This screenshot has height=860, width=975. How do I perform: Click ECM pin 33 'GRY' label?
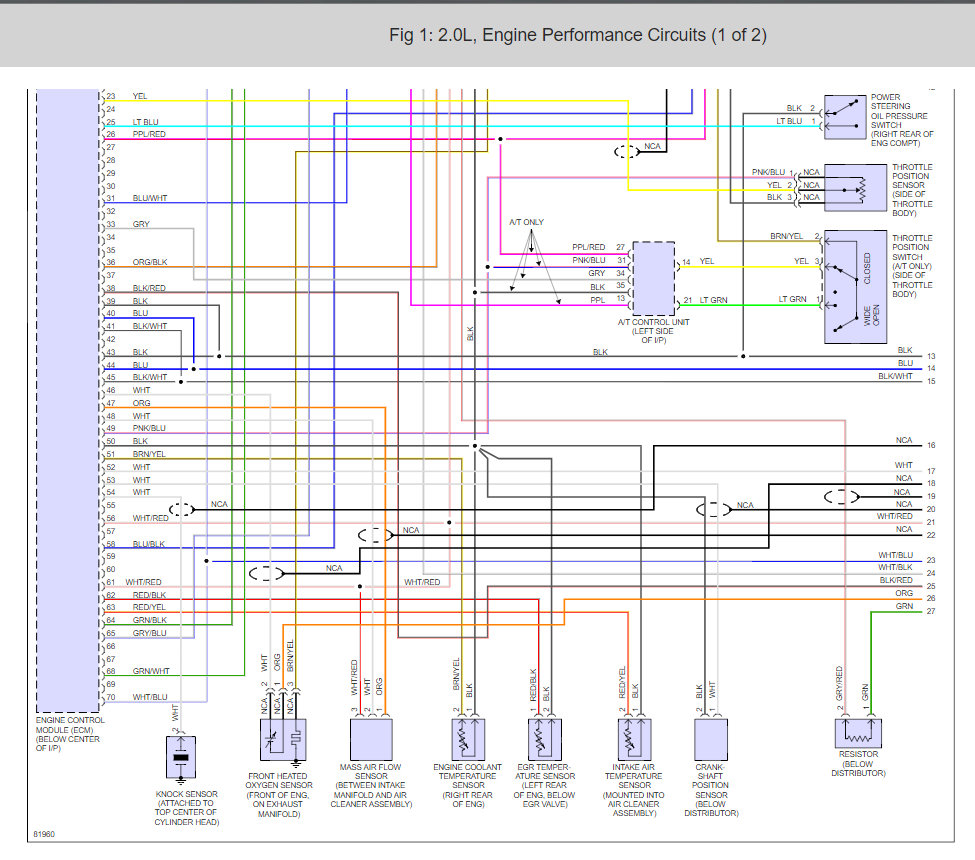(141, 224)
